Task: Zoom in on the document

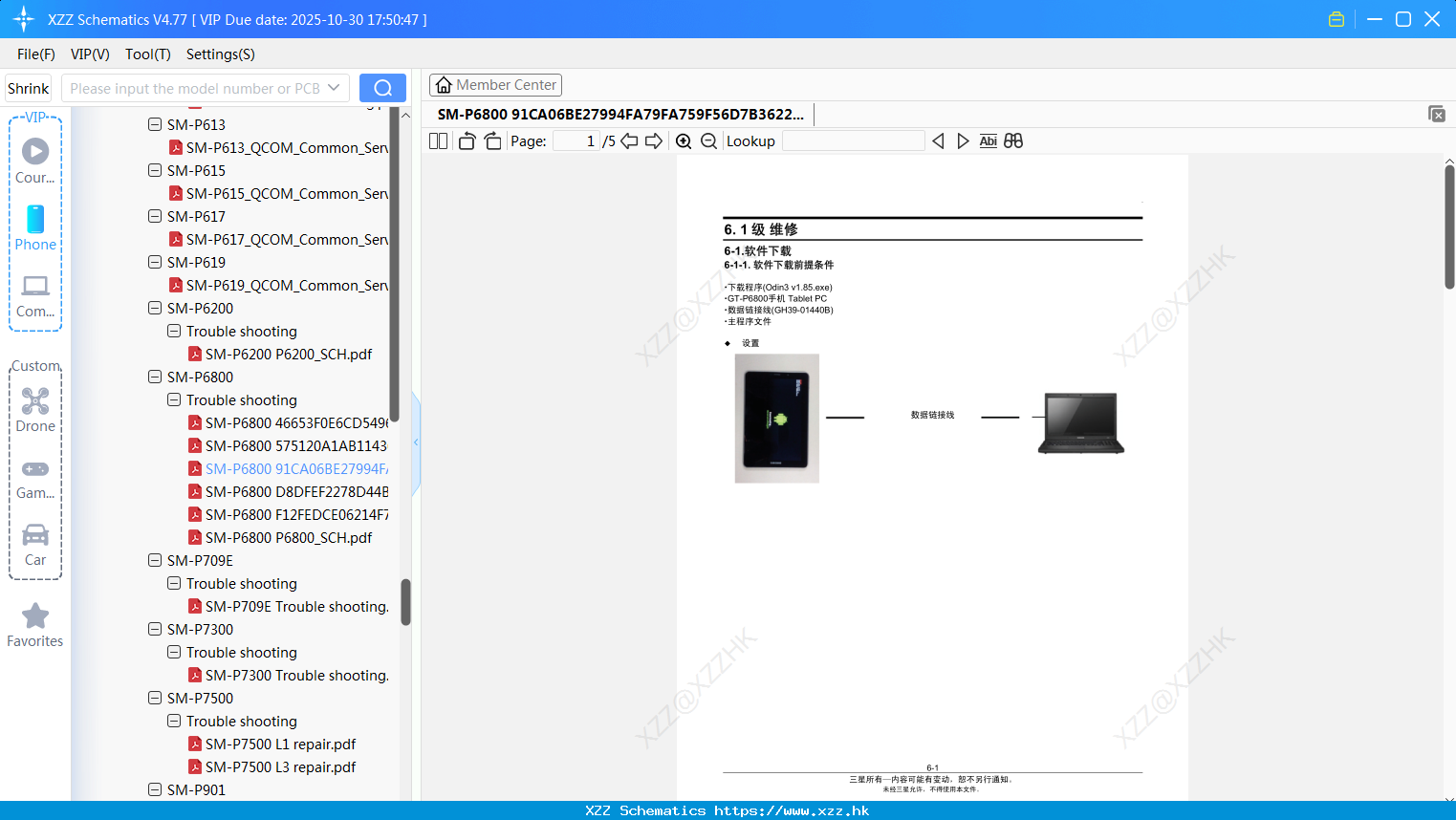Action: (x=684, y=140)
